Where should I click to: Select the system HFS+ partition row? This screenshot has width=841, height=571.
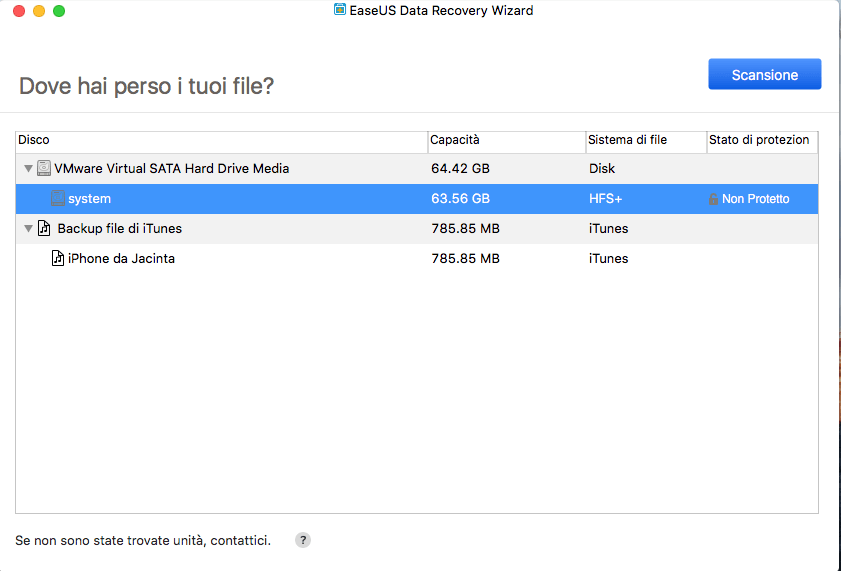coord(417,198)
